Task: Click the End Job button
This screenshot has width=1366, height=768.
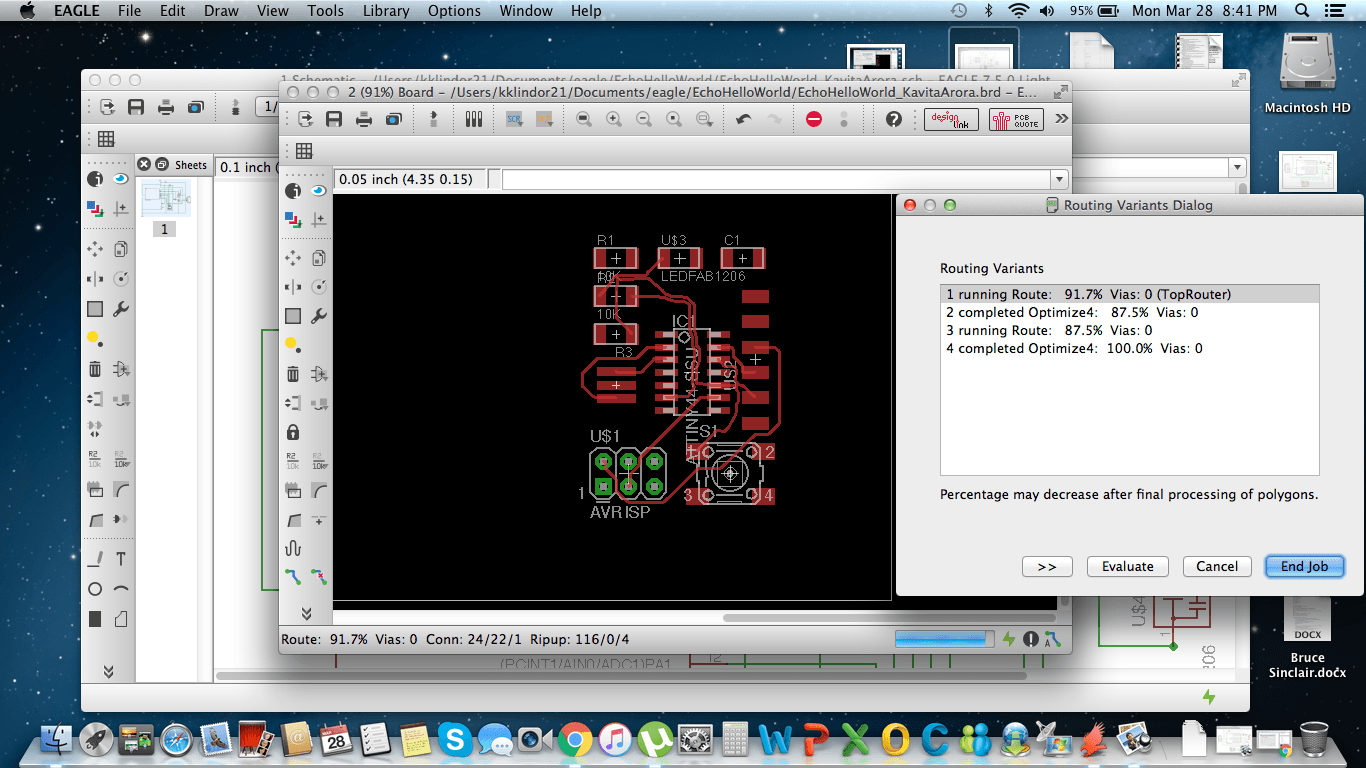Action: click(x=1304, y=566)
